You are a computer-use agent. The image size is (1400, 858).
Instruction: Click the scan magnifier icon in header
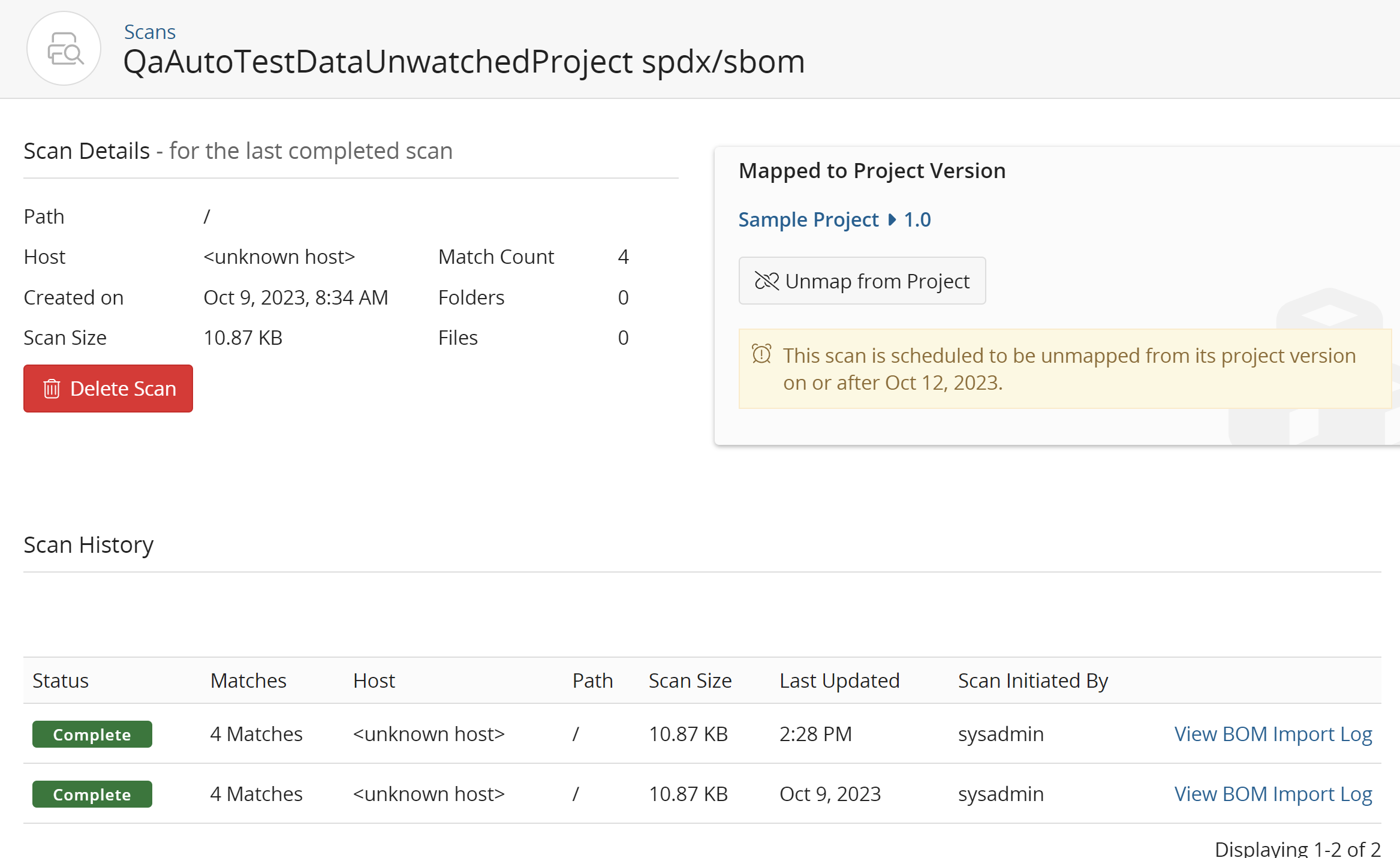(64, 49)
